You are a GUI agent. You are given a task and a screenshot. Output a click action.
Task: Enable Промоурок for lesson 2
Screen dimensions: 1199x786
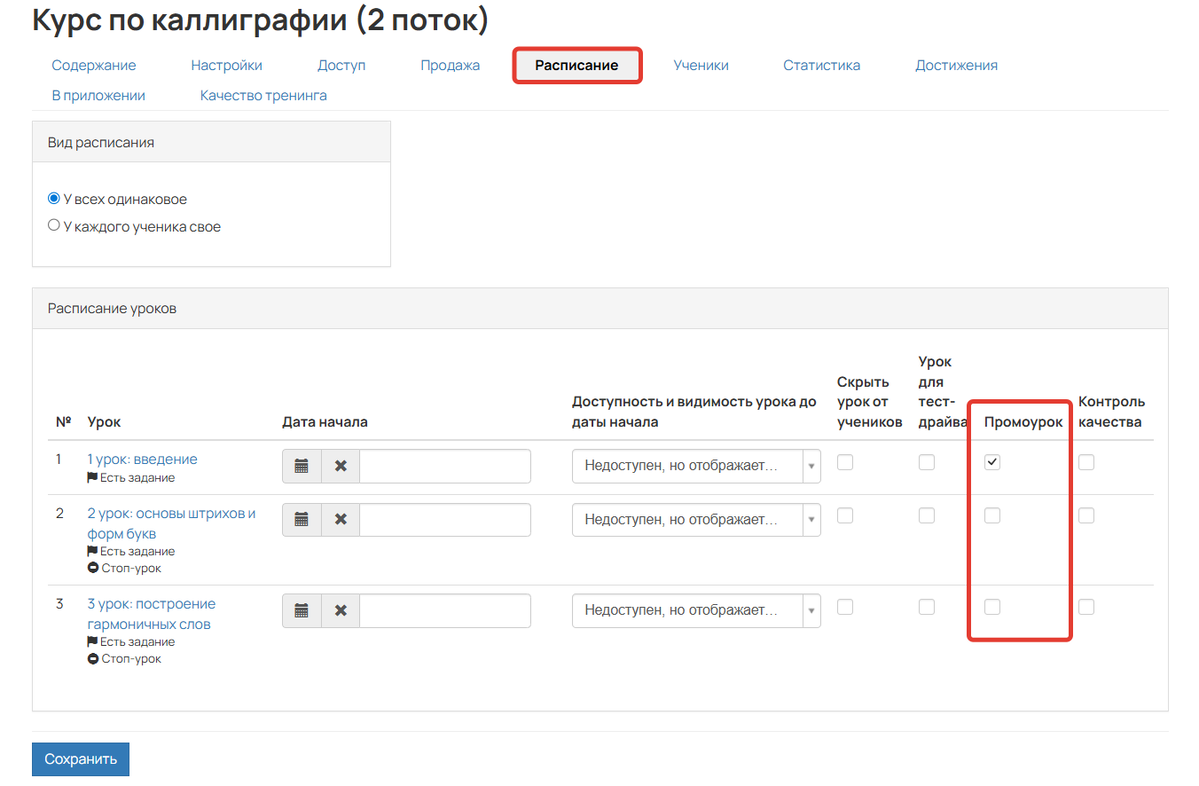[992, 516]
